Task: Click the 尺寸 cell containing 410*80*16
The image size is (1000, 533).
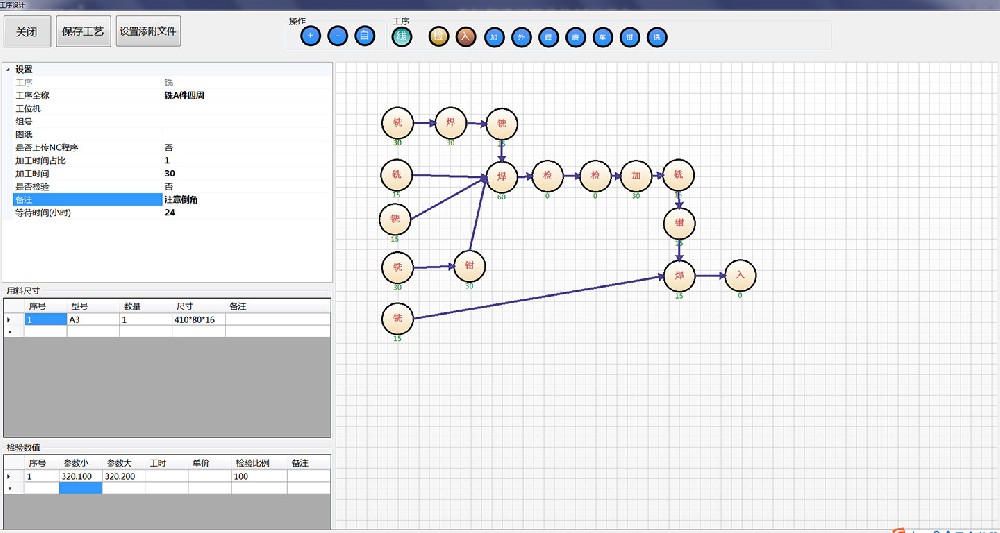Action: 198,320
